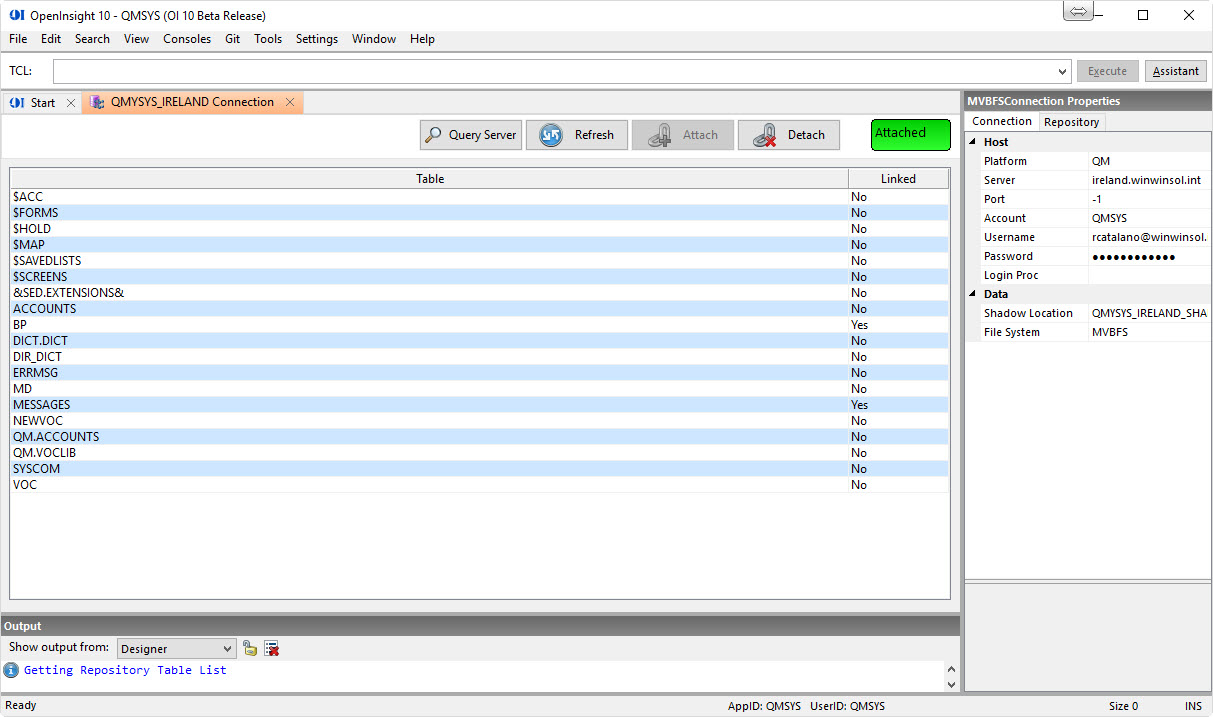Select the QM.ACCOUNTS table row

coord(479,437)
